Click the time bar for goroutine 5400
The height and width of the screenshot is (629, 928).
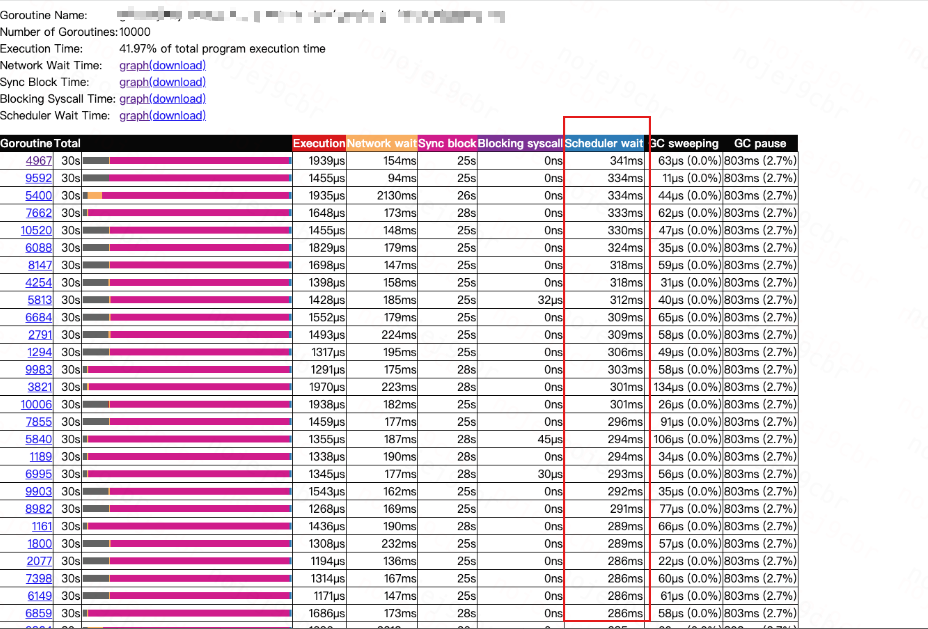tap(187, 195)
